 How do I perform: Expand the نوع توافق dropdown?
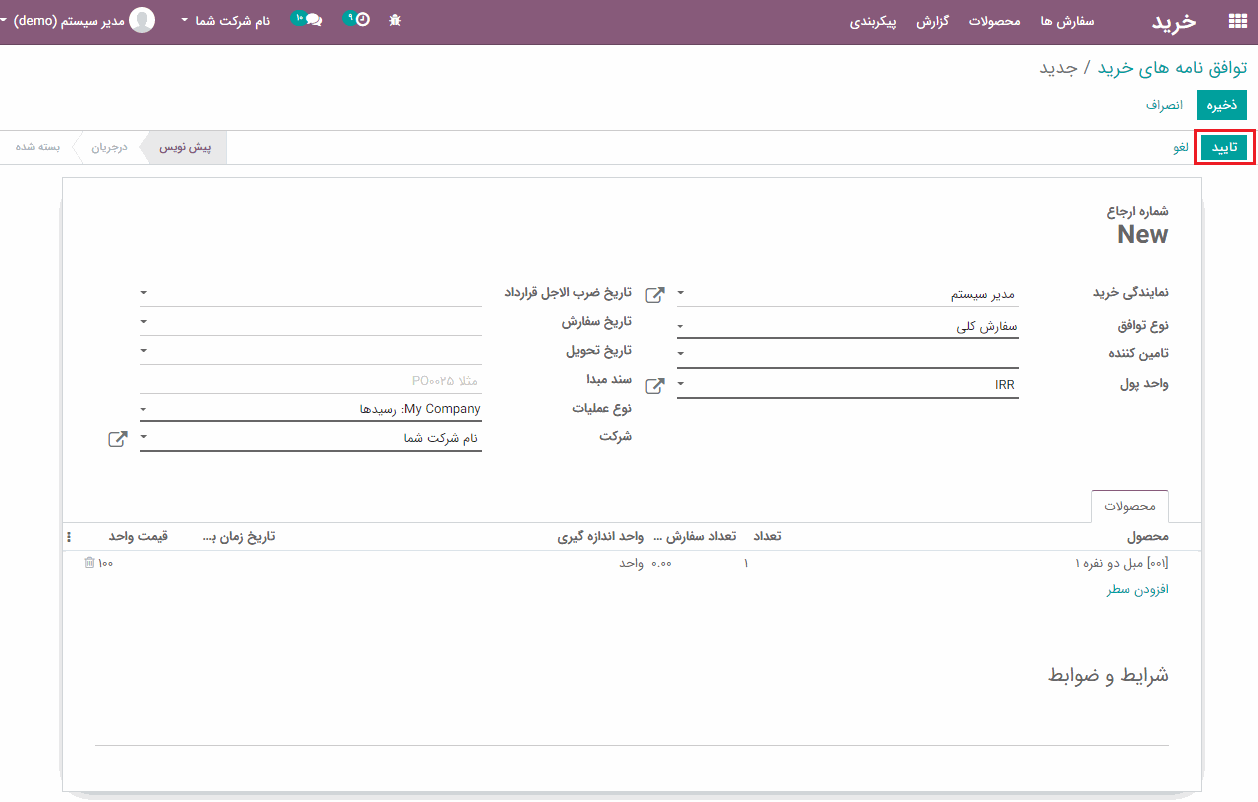[682, 327]
